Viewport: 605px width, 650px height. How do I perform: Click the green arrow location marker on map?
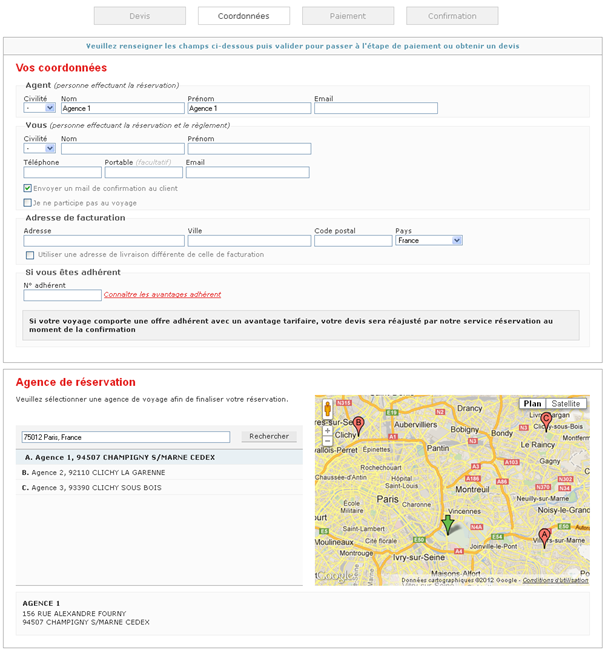447,524
